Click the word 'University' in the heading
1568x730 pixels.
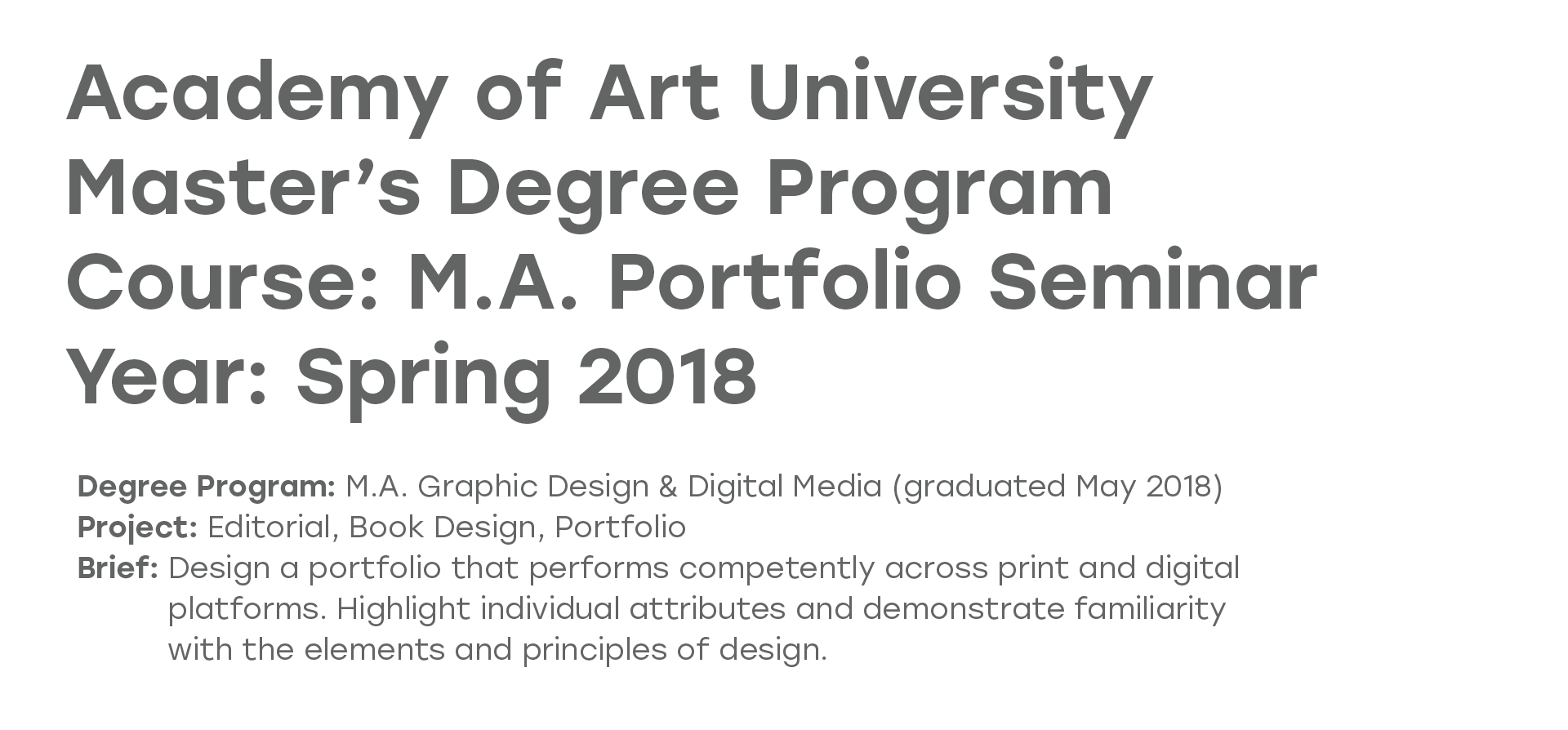pyautogui.click(x=950, y=91)
